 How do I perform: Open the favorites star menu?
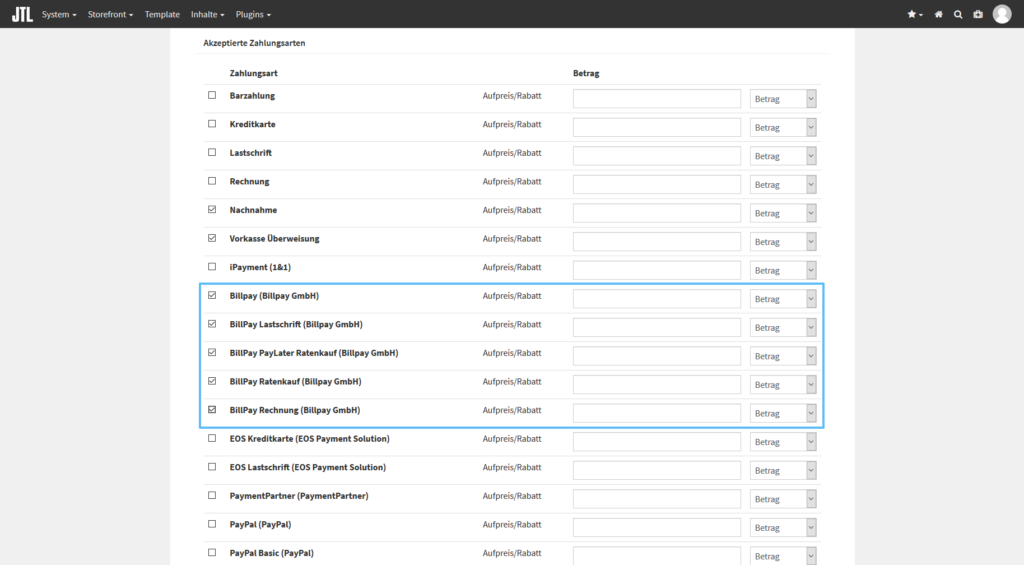tap(914, 15)
